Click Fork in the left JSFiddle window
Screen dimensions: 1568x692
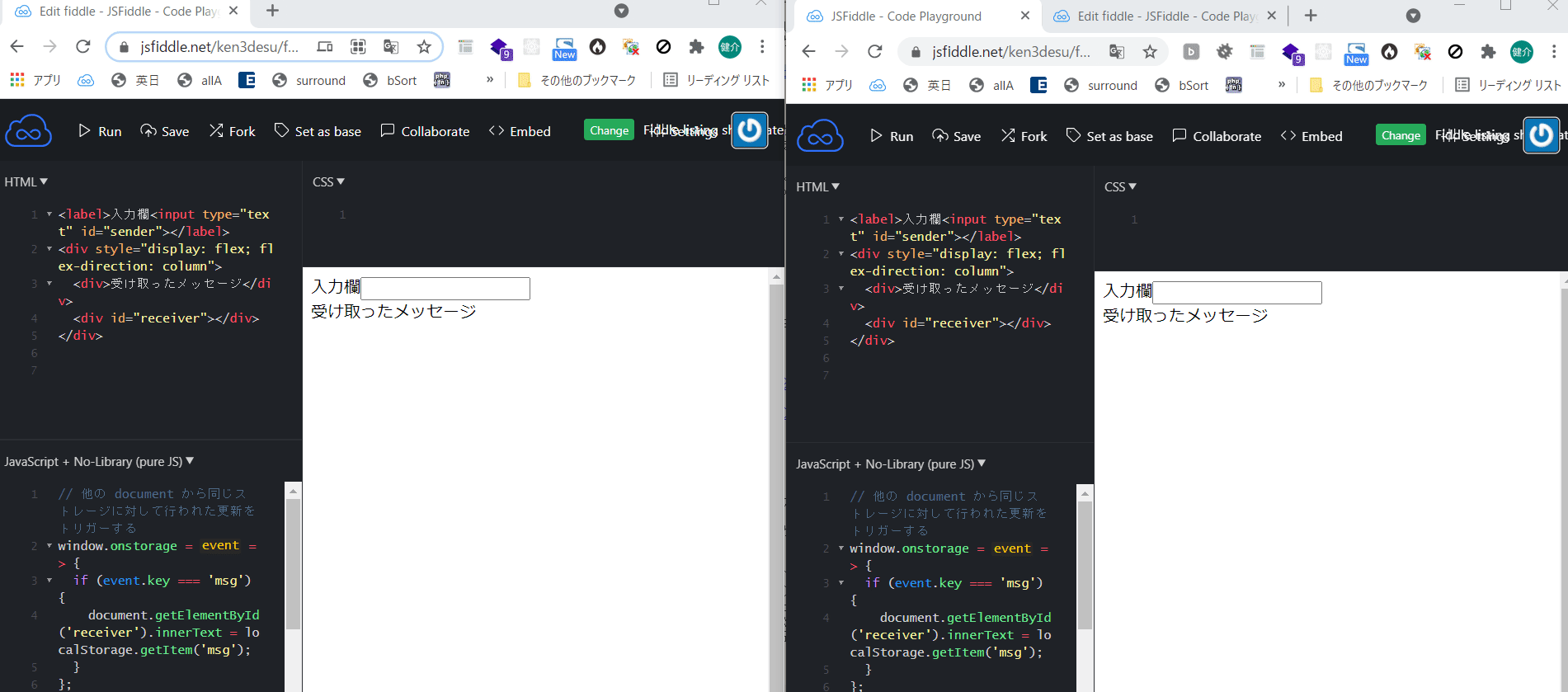[233, 131]
